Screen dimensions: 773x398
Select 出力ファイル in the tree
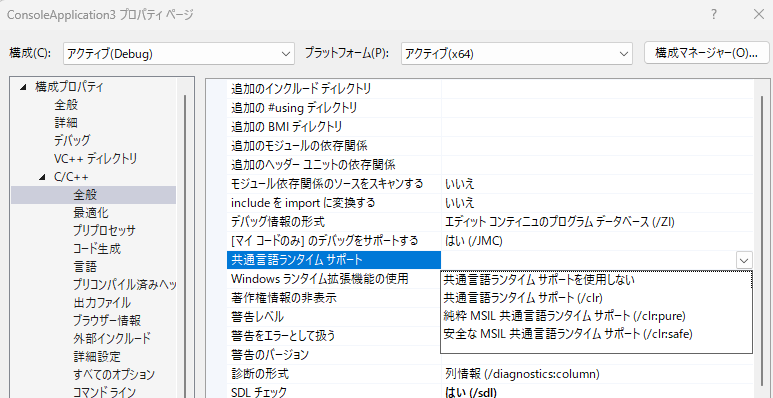(x=102, y=302)
